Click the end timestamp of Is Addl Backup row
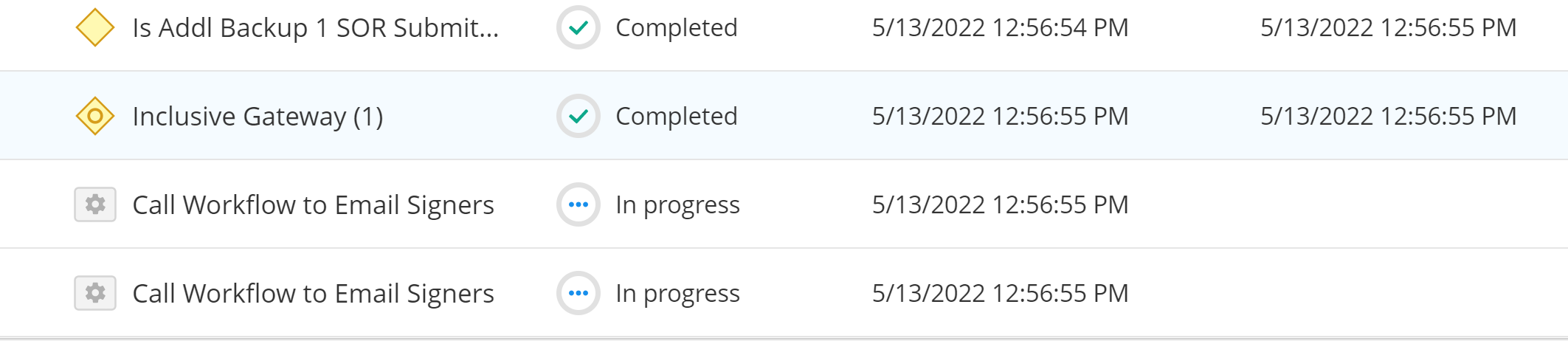The height and width of the screenshot is (341, 1568). click(1389, 28)
